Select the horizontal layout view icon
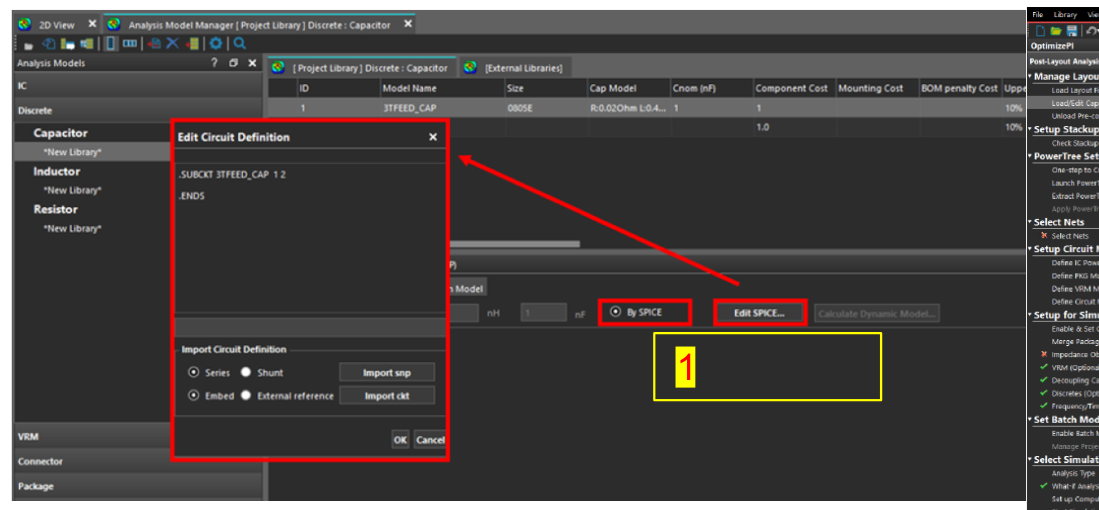Screen dimensions: 1099x510 click(130, 44)
